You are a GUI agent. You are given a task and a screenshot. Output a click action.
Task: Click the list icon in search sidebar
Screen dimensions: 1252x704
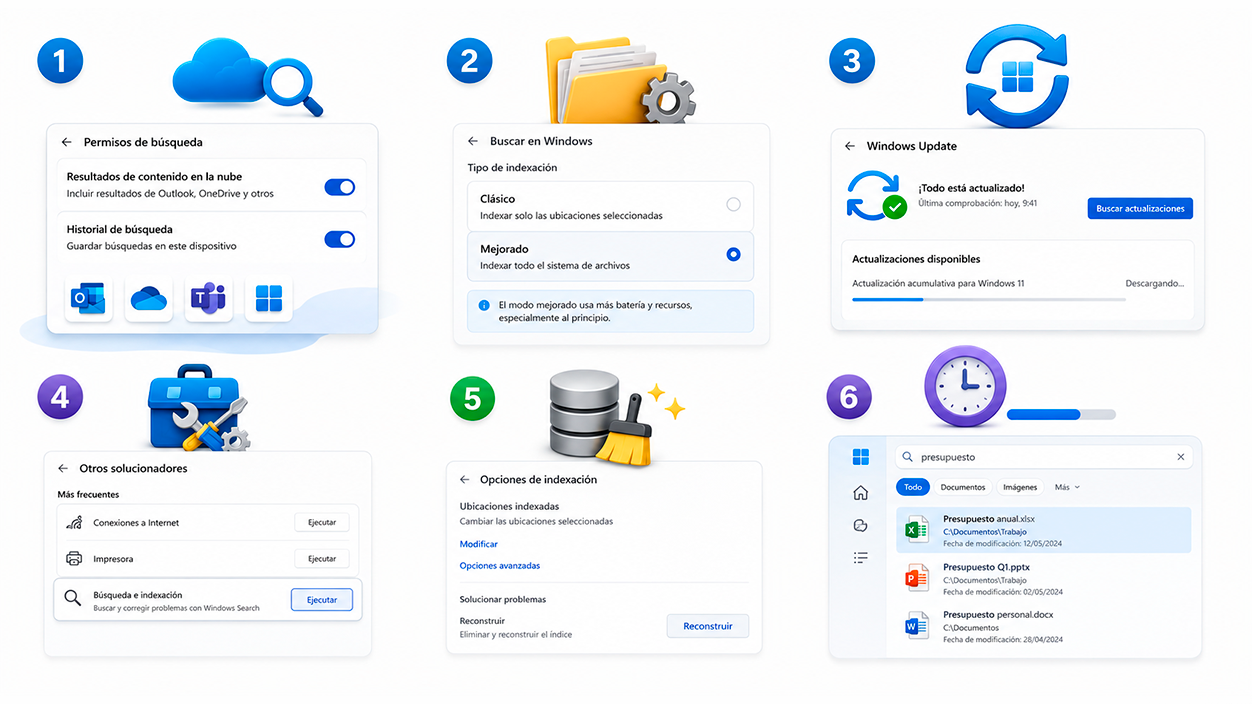pos(860,558)
